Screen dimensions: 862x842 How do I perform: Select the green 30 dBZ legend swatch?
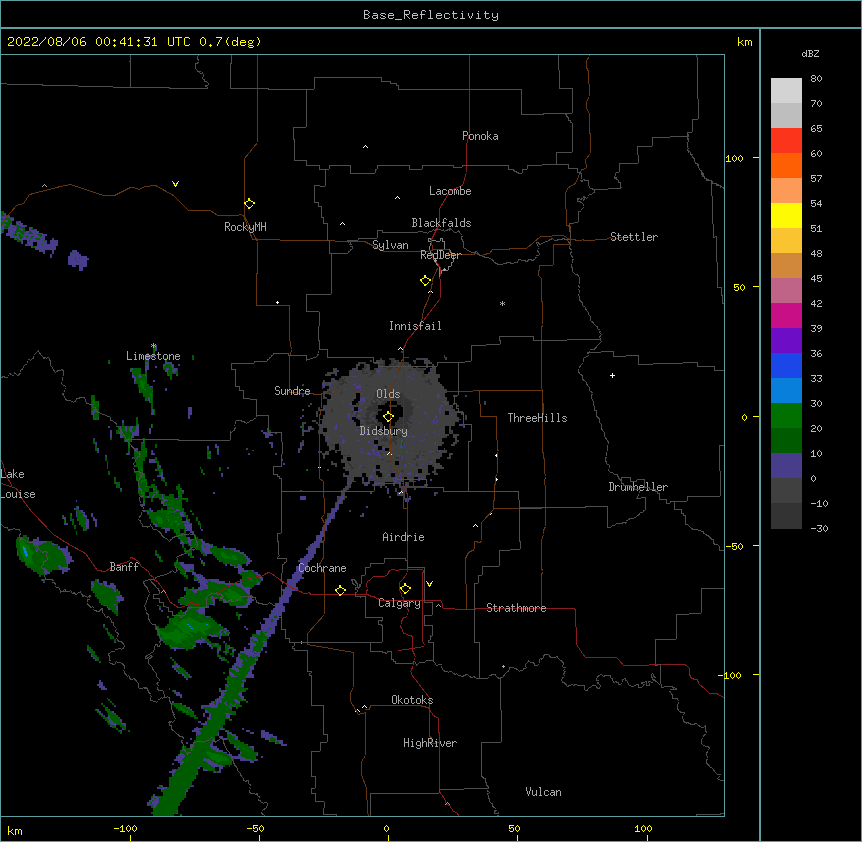pyautogui.click(x=786, y=416)
